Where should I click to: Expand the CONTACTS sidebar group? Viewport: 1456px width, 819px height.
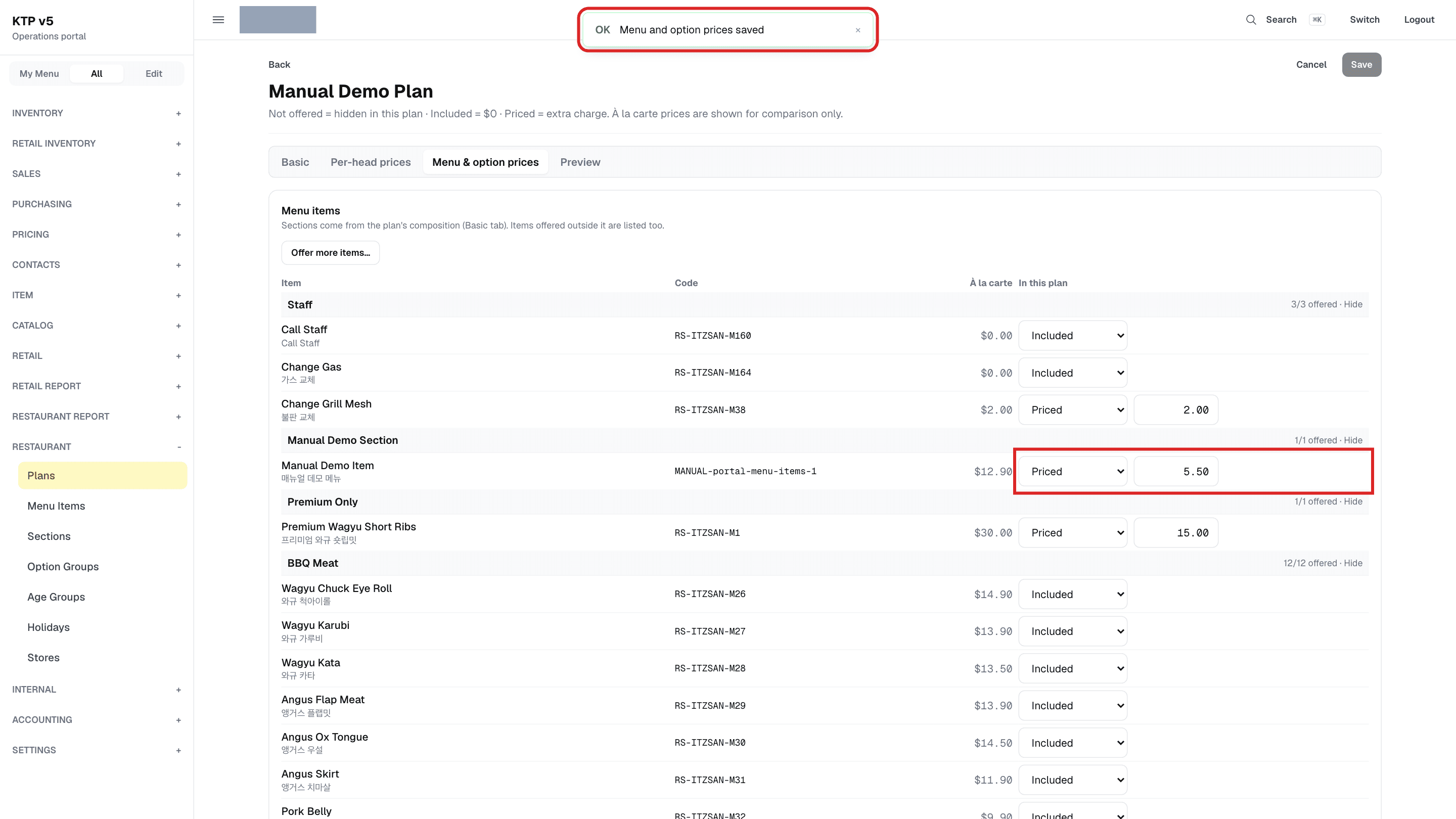[97, 264]
